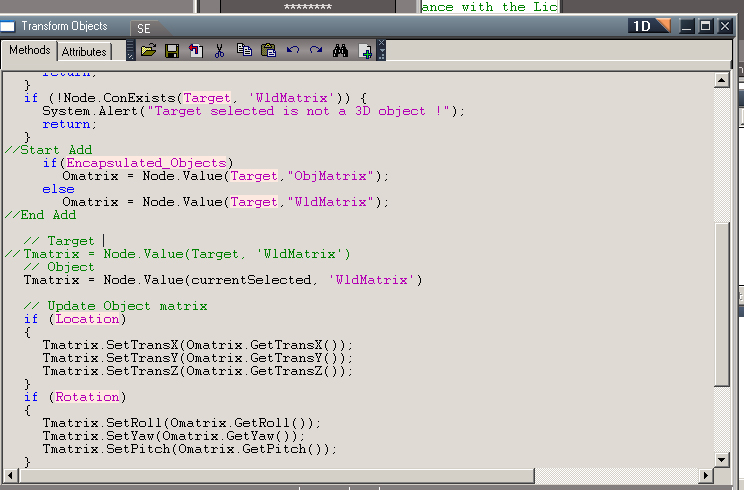Click the "// Target" comment line

[x=59, y=241]
